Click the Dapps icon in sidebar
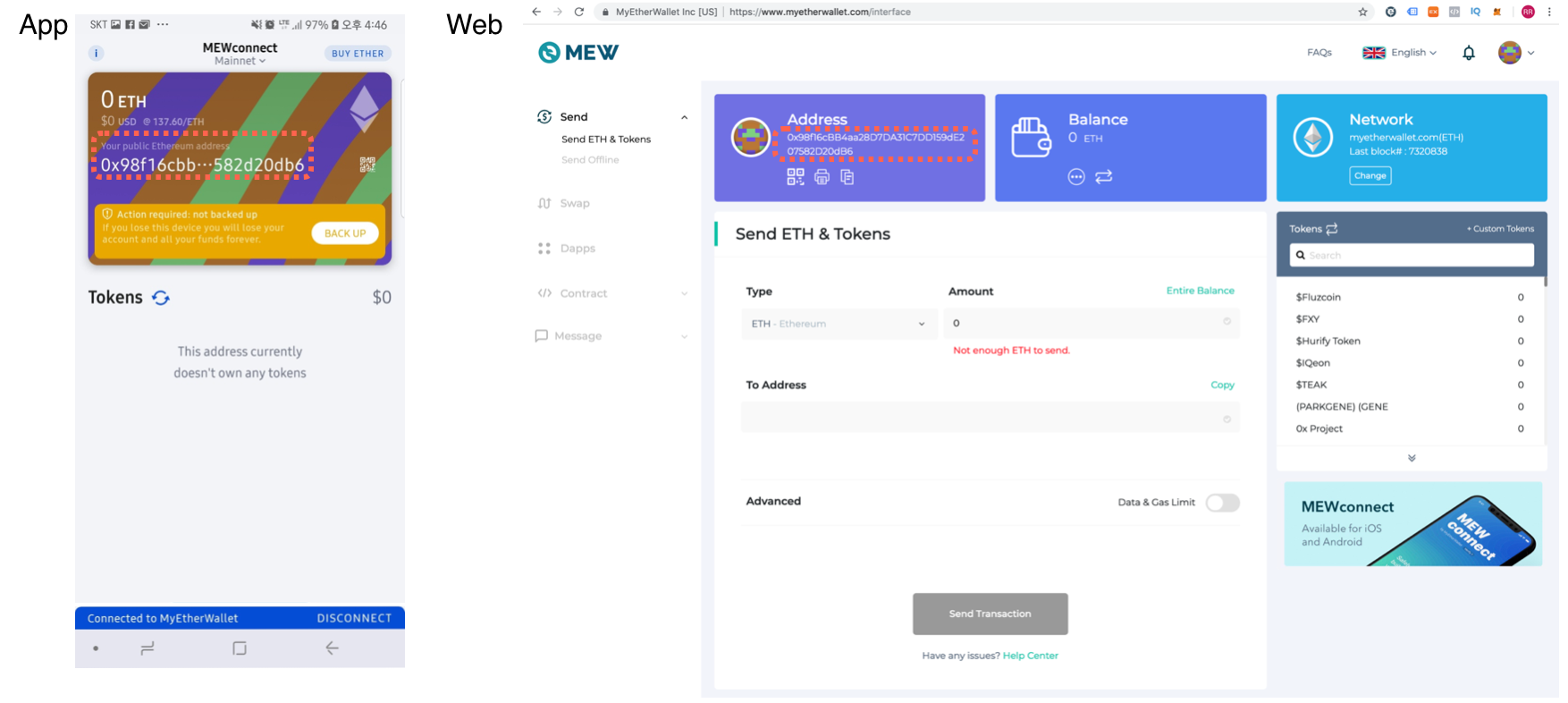 coord(544,249)
